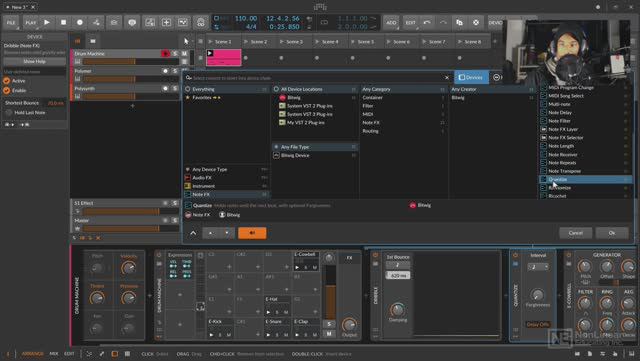This screenshot has width=640, height=361.
Task: Launch Scene 5
Action: [x=353, y=42]
